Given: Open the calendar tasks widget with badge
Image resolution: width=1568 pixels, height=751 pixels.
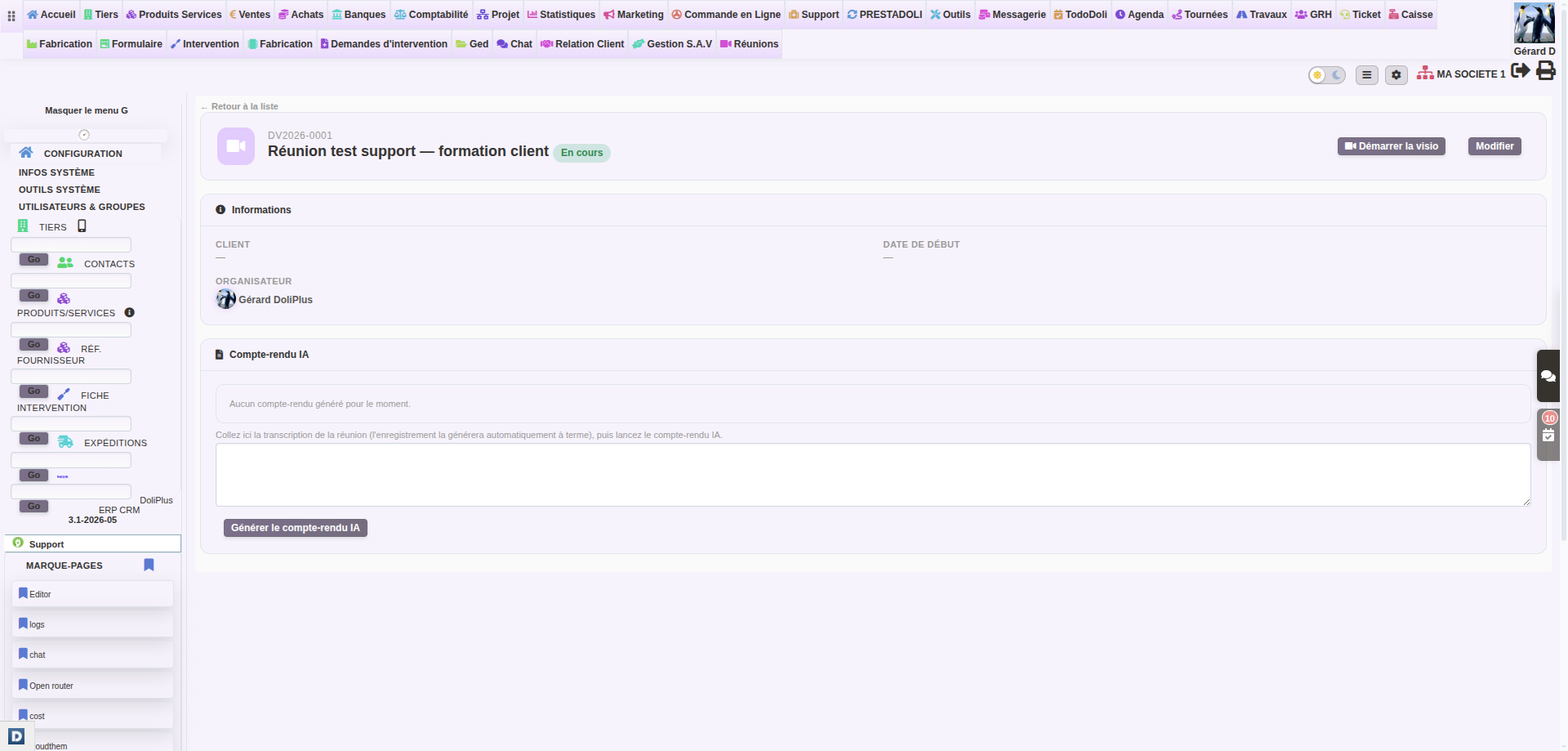Looking at the screenshot, I should pyautogui.click(x=1548, y=434).
